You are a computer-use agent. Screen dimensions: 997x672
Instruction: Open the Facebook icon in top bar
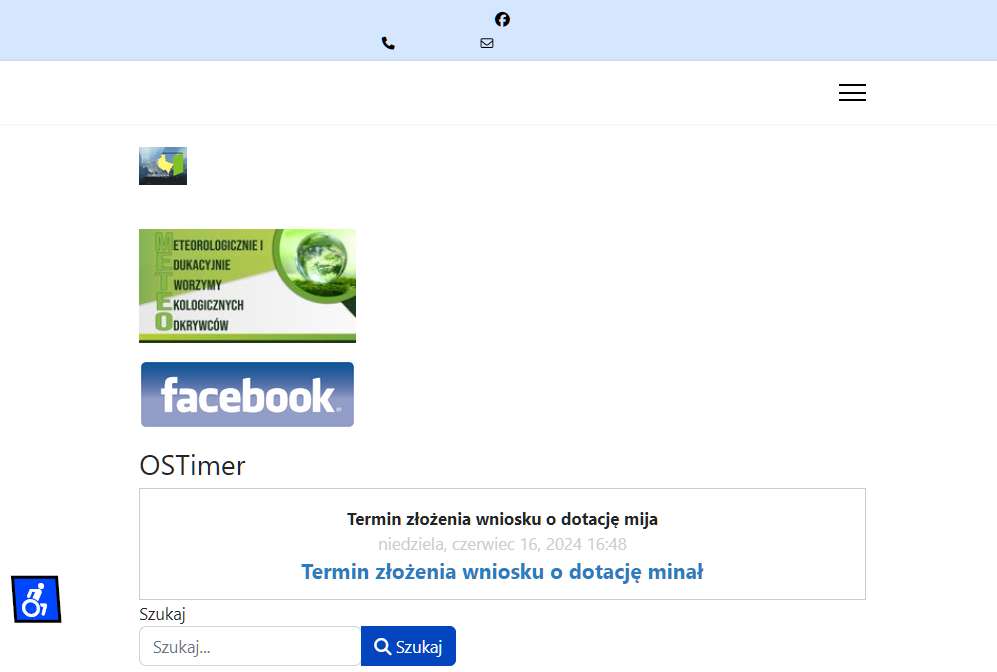(x=502, y=20)
